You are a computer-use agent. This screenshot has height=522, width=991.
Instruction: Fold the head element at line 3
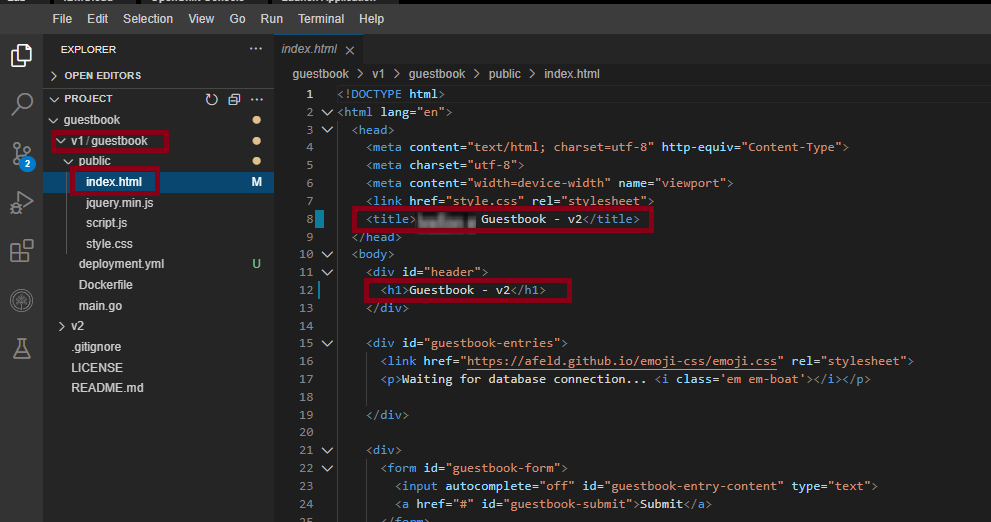(326, 130)
